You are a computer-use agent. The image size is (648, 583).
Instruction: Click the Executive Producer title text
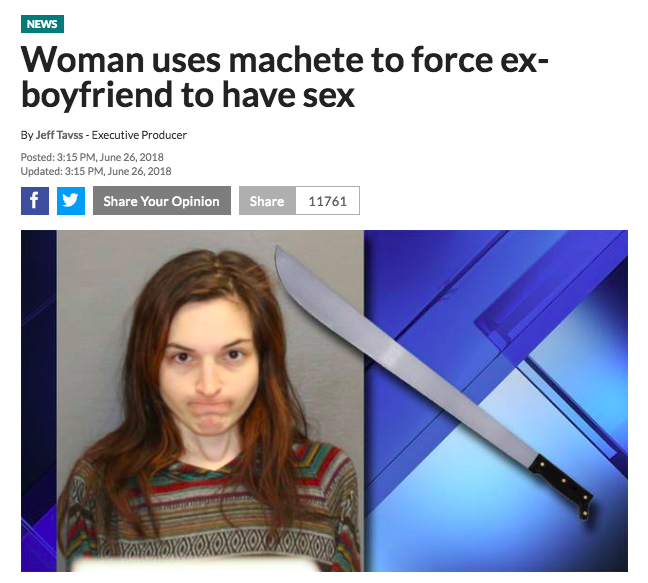139,135
